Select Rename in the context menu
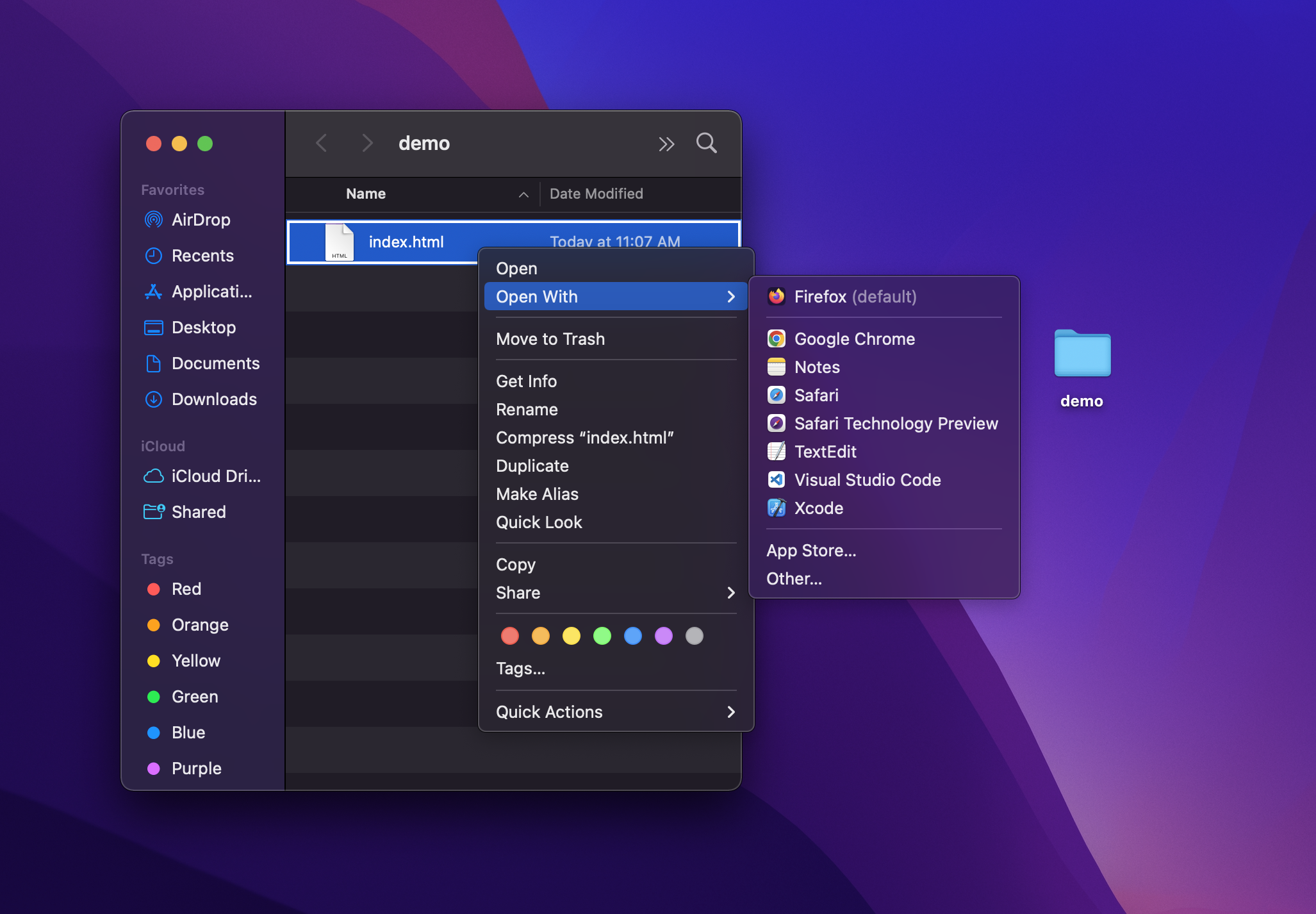Image resolution: width=1316 pixels, height=914 pixels. [616, 409]
